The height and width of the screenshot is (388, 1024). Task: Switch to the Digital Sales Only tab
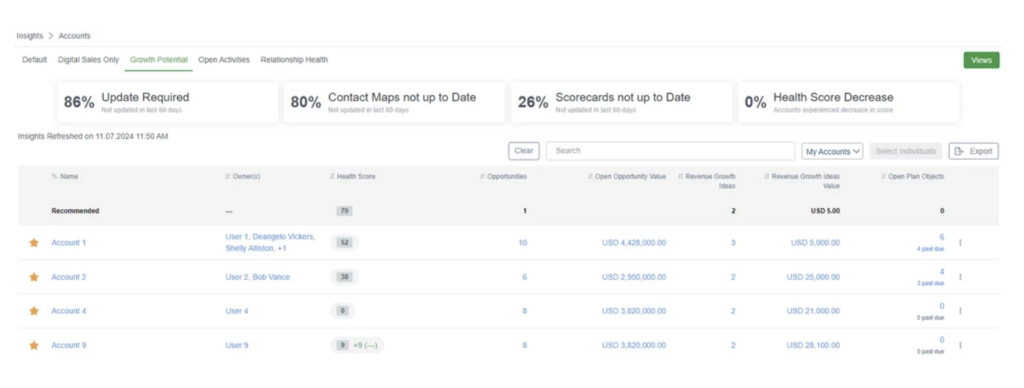pyautogui.click(x=89, y=59)
